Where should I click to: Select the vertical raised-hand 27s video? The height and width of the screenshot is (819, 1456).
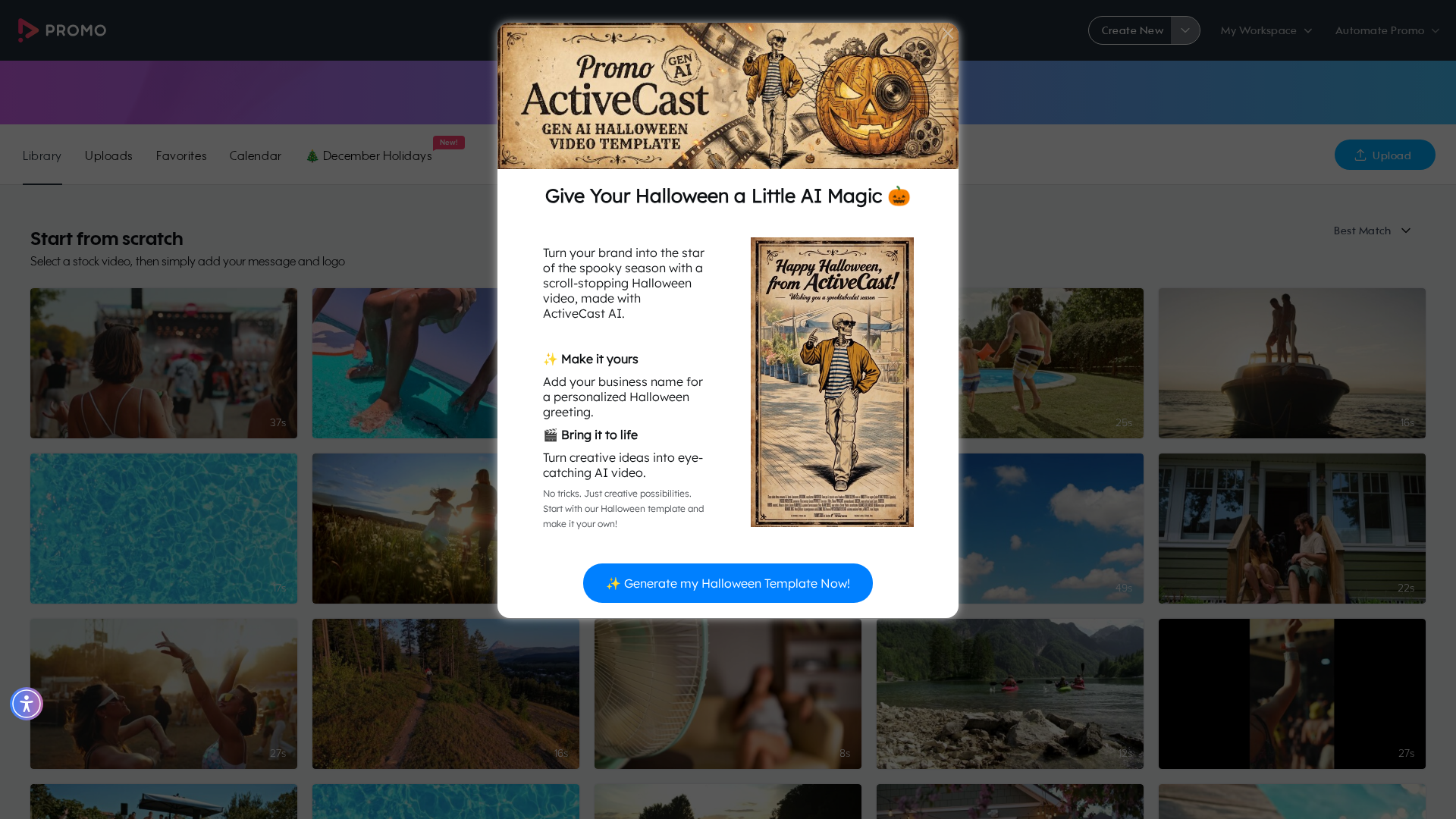1292,694
